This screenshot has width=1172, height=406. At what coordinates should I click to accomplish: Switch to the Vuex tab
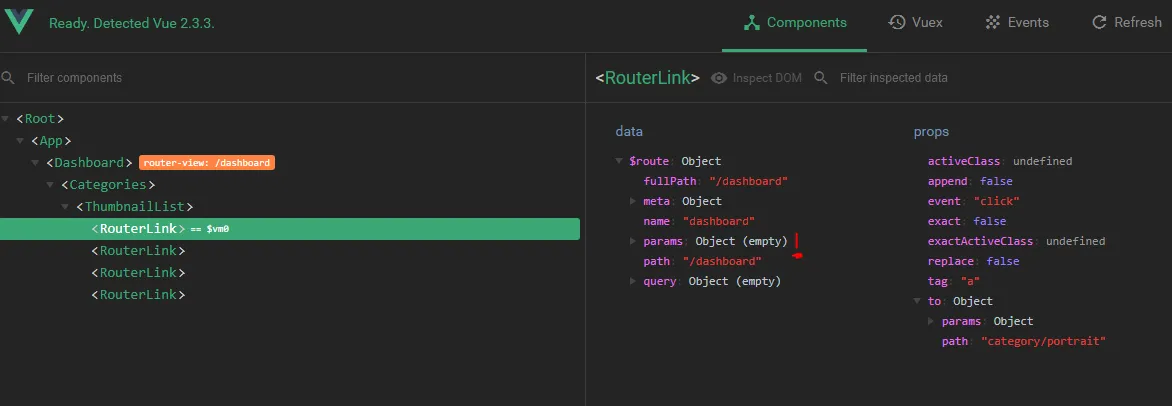916,22
